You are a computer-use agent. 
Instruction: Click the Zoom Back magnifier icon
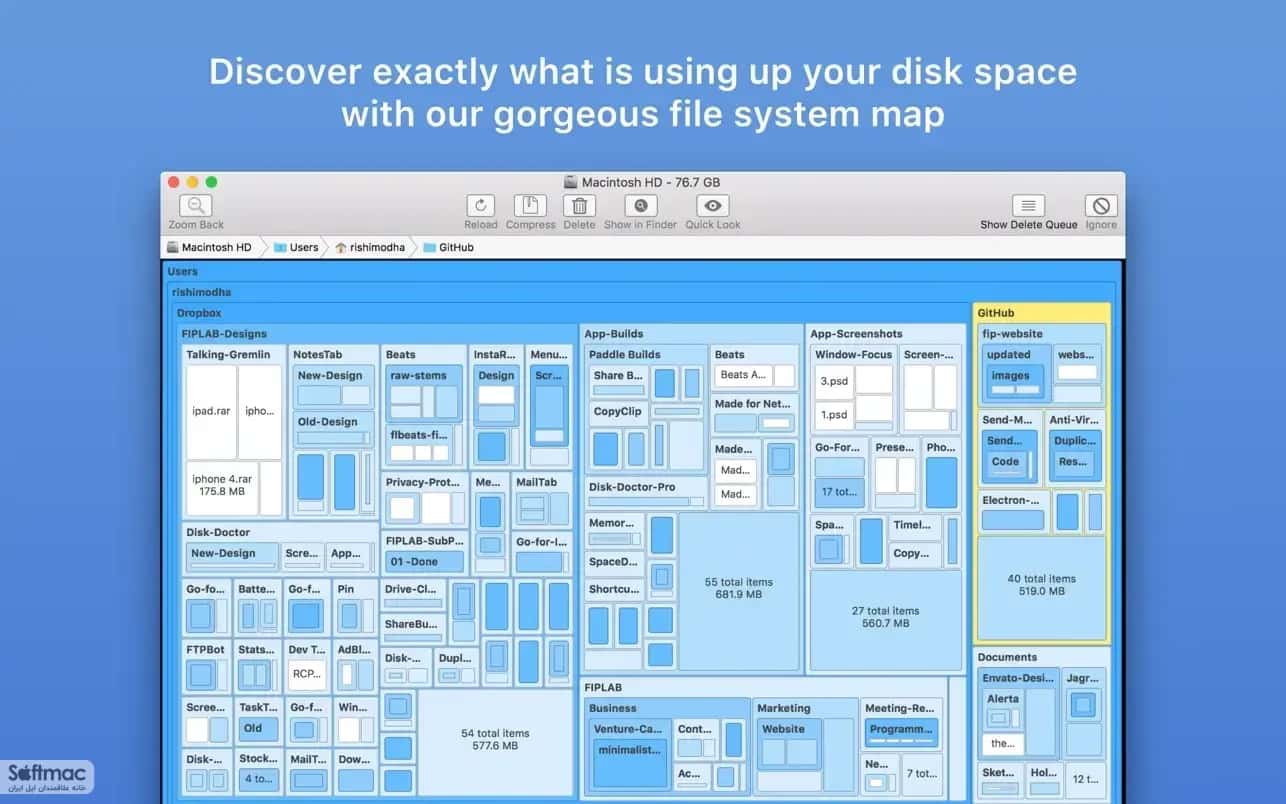(x=196, y=206)
